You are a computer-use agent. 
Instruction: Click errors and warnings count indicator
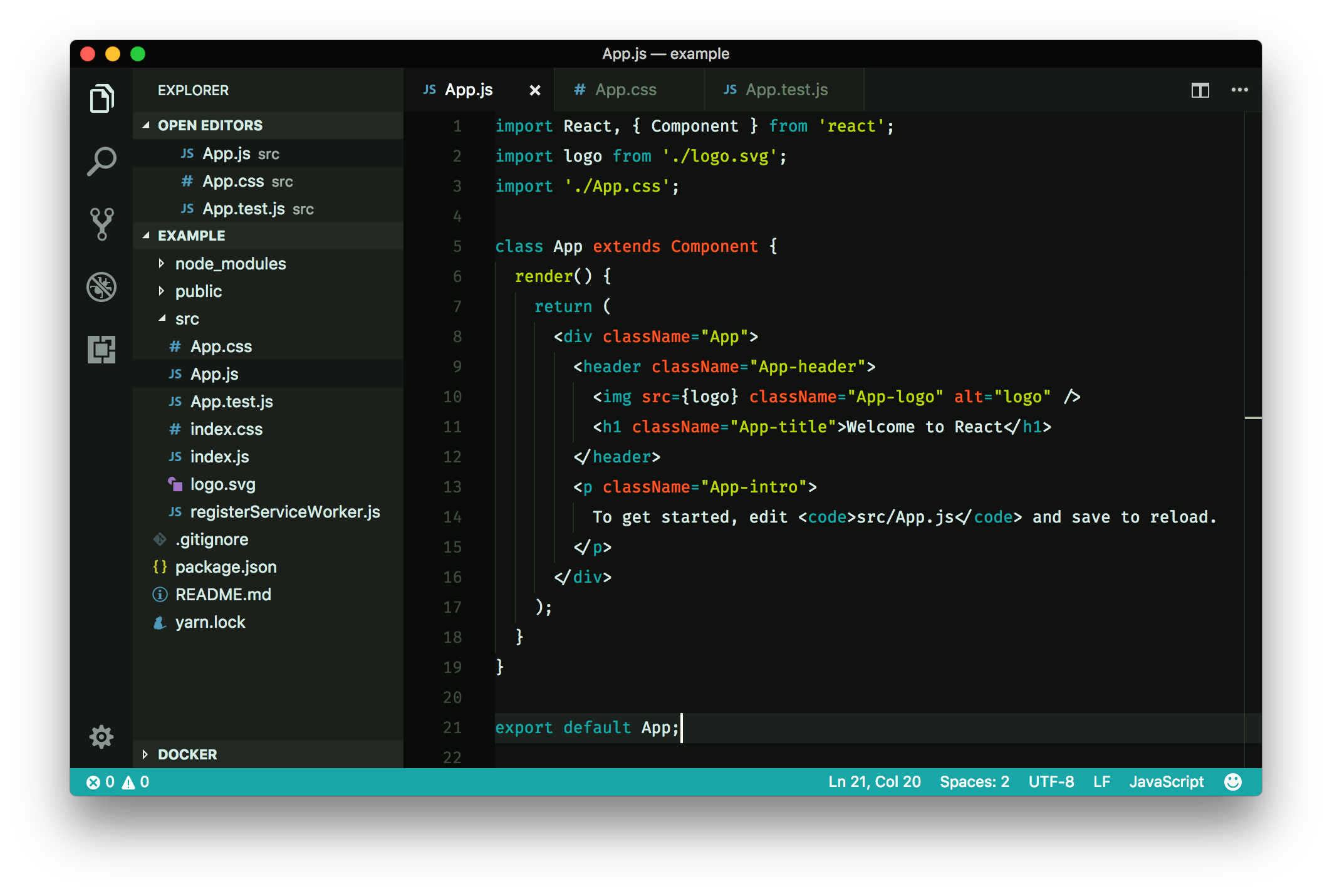pyautogui.click(x=118, y=782)
